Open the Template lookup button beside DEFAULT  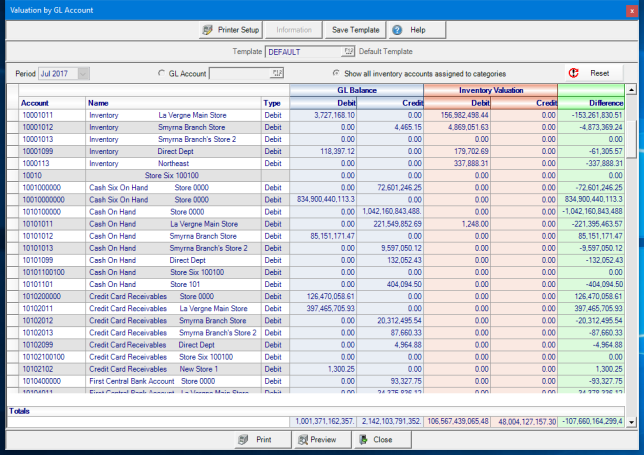click(349, 51)
